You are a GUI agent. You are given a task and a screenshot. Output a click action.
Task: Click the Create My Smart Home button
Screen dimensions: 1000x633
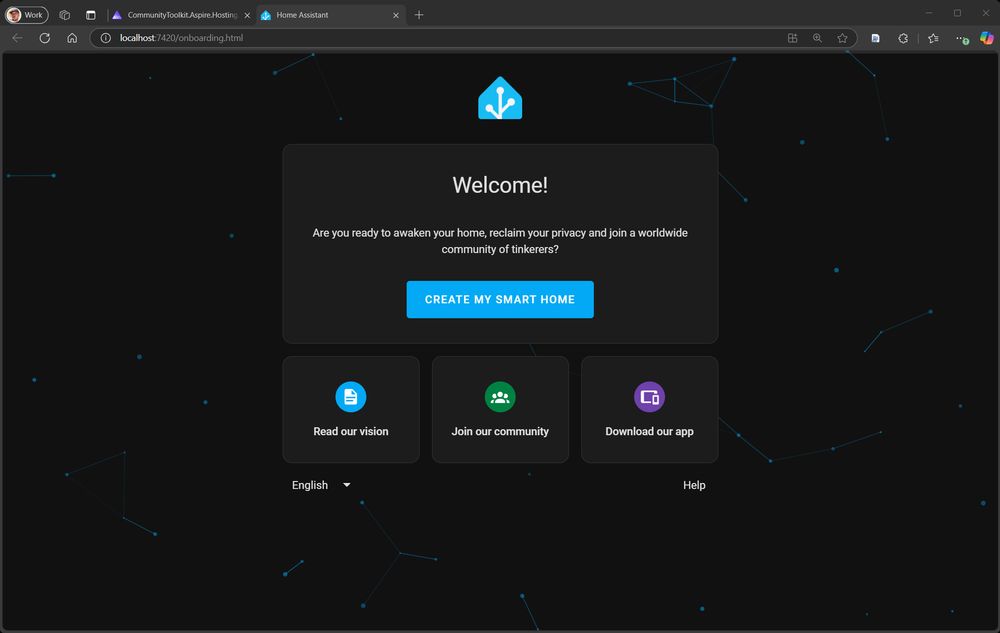(500, 300)
